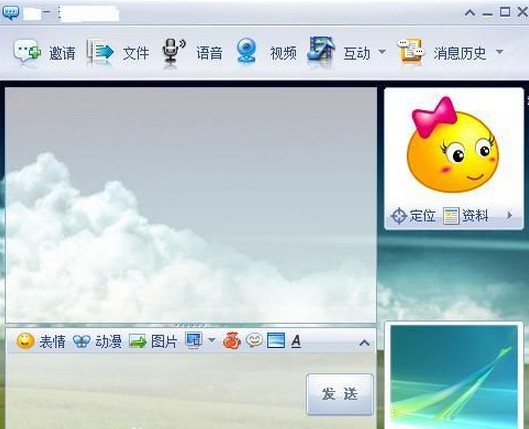Click the 视频 text label

[283, 53]
